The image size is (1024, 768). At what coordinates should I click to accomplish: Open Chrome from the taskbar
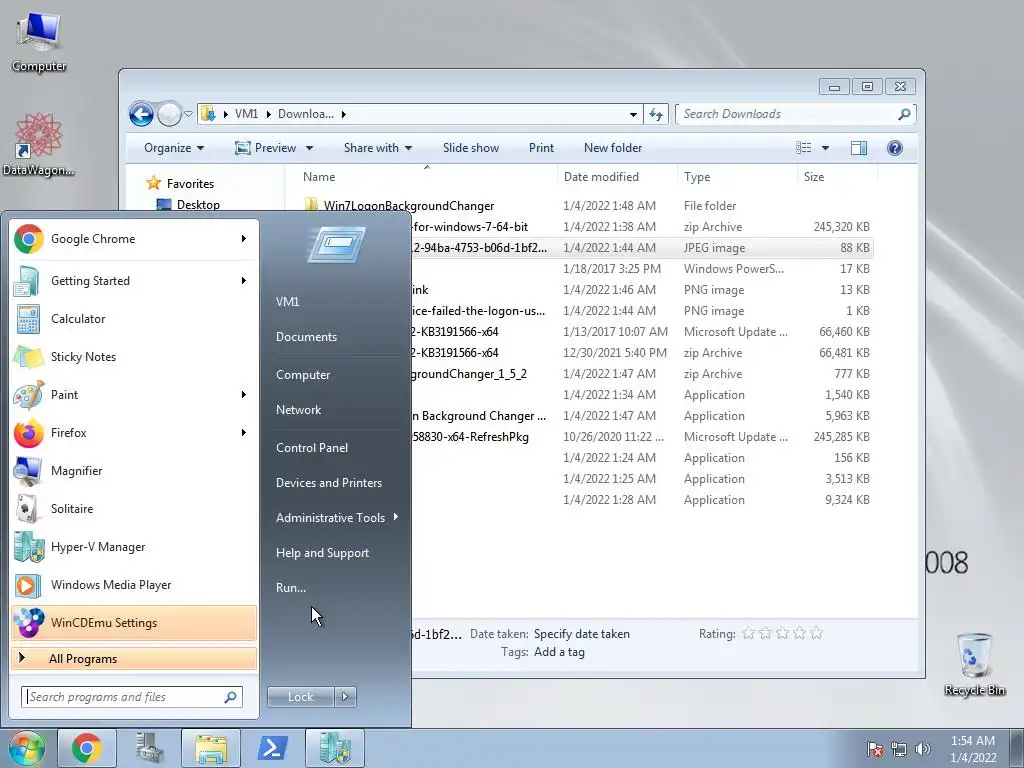pyautogui.click(x=87, y=748)
